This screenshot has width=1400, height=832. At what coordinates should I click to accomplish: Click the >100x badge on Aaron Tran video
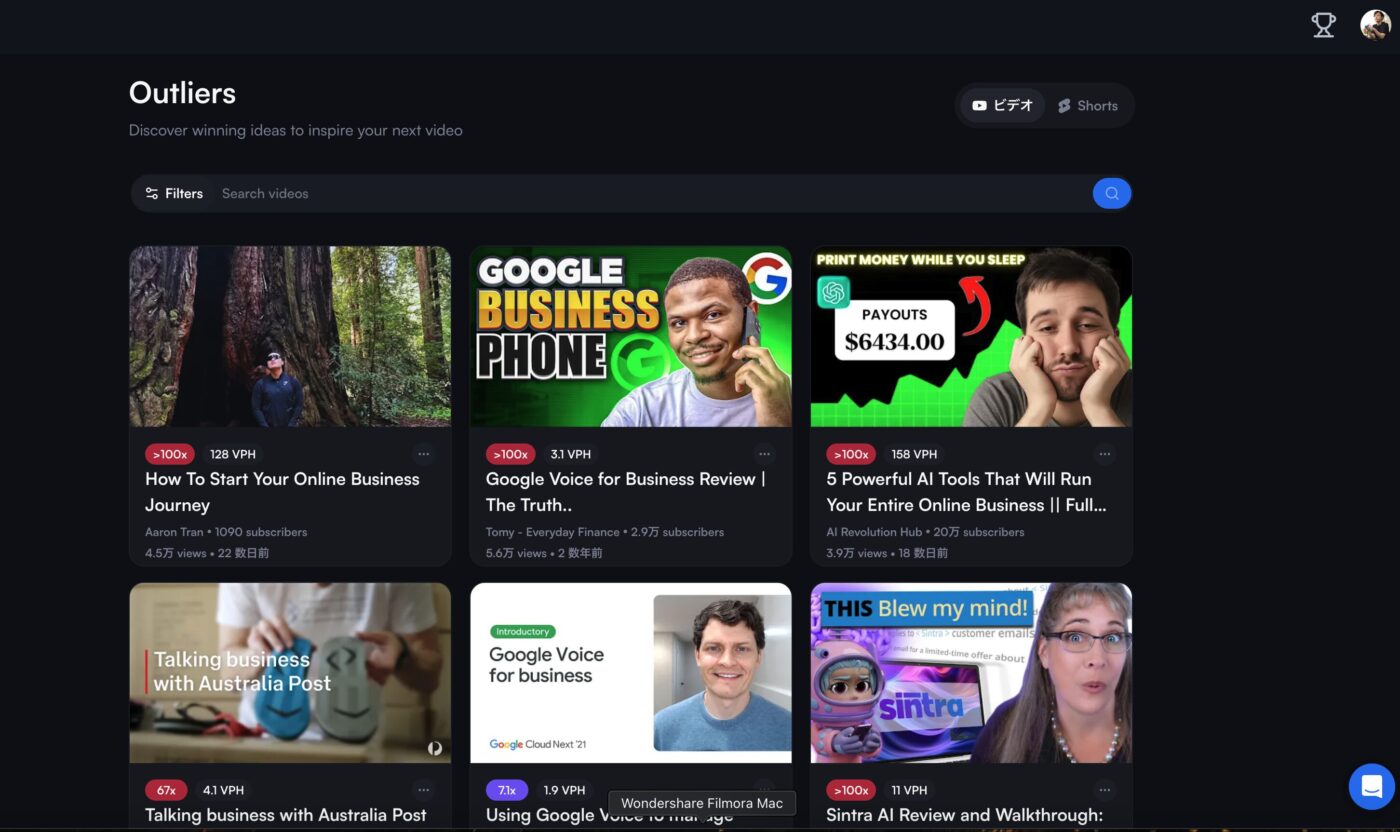pyautogui.click(x=170, y=454)
